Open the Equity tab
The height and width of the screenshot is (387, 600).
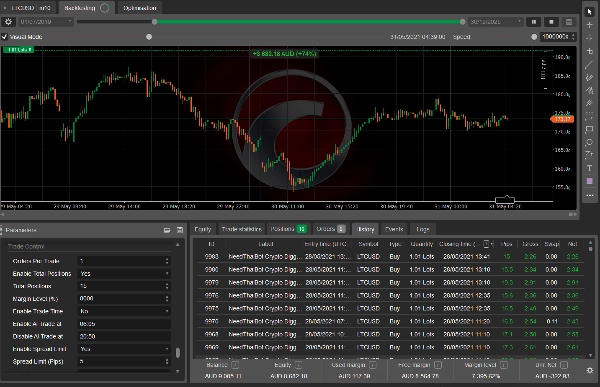click(x=203, y=229)
